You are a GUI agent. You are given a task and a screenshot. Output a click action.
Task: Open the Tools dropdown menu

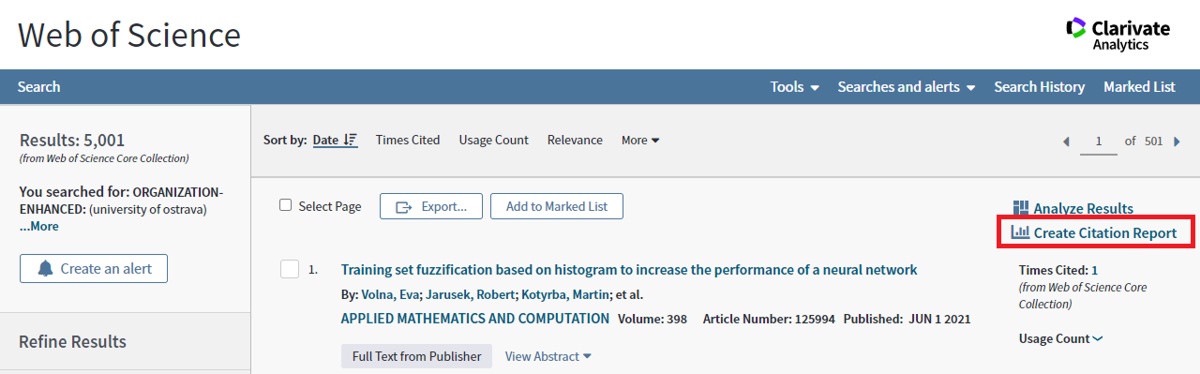pos(795,87)
